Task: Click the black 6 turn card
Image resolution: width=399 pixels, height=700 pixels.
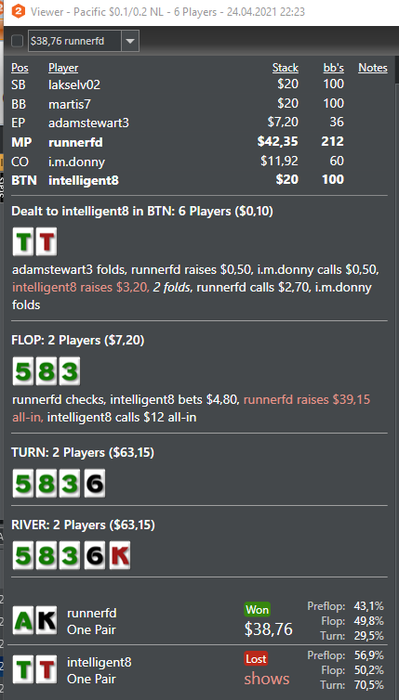Action: (95, 483)
